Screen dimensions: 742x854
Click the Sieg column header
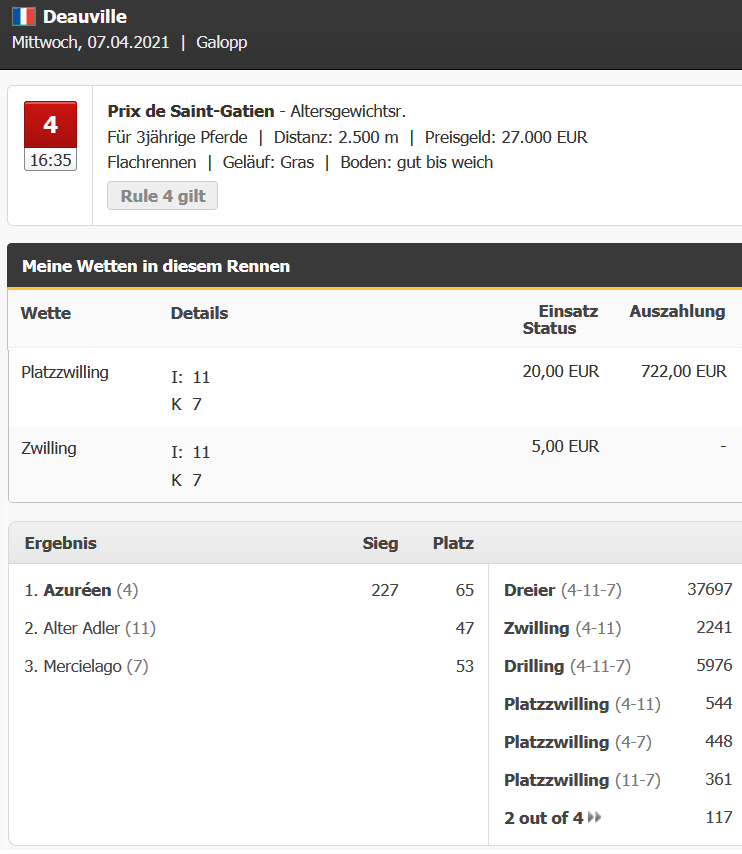coord(380,543)
